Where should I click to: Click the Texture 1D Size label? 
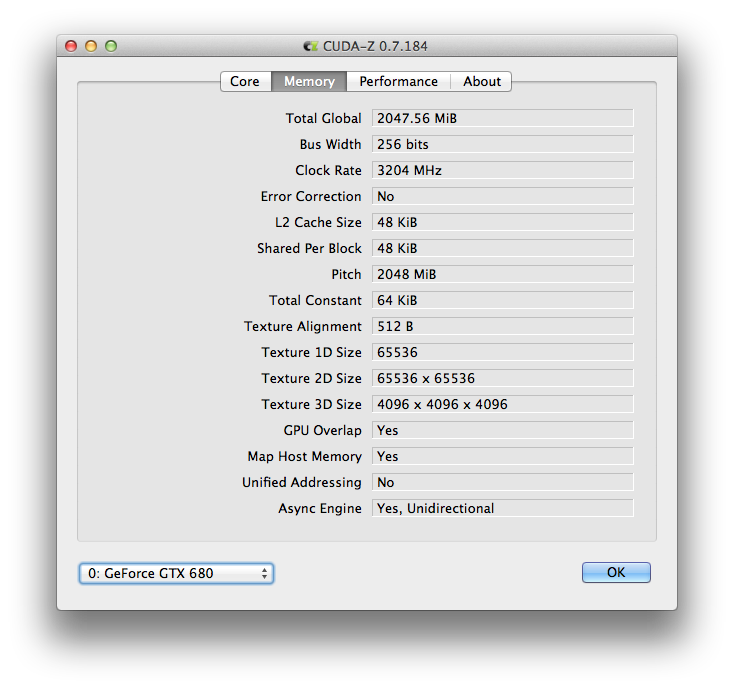pyautogui.click(x=311, y=352)
